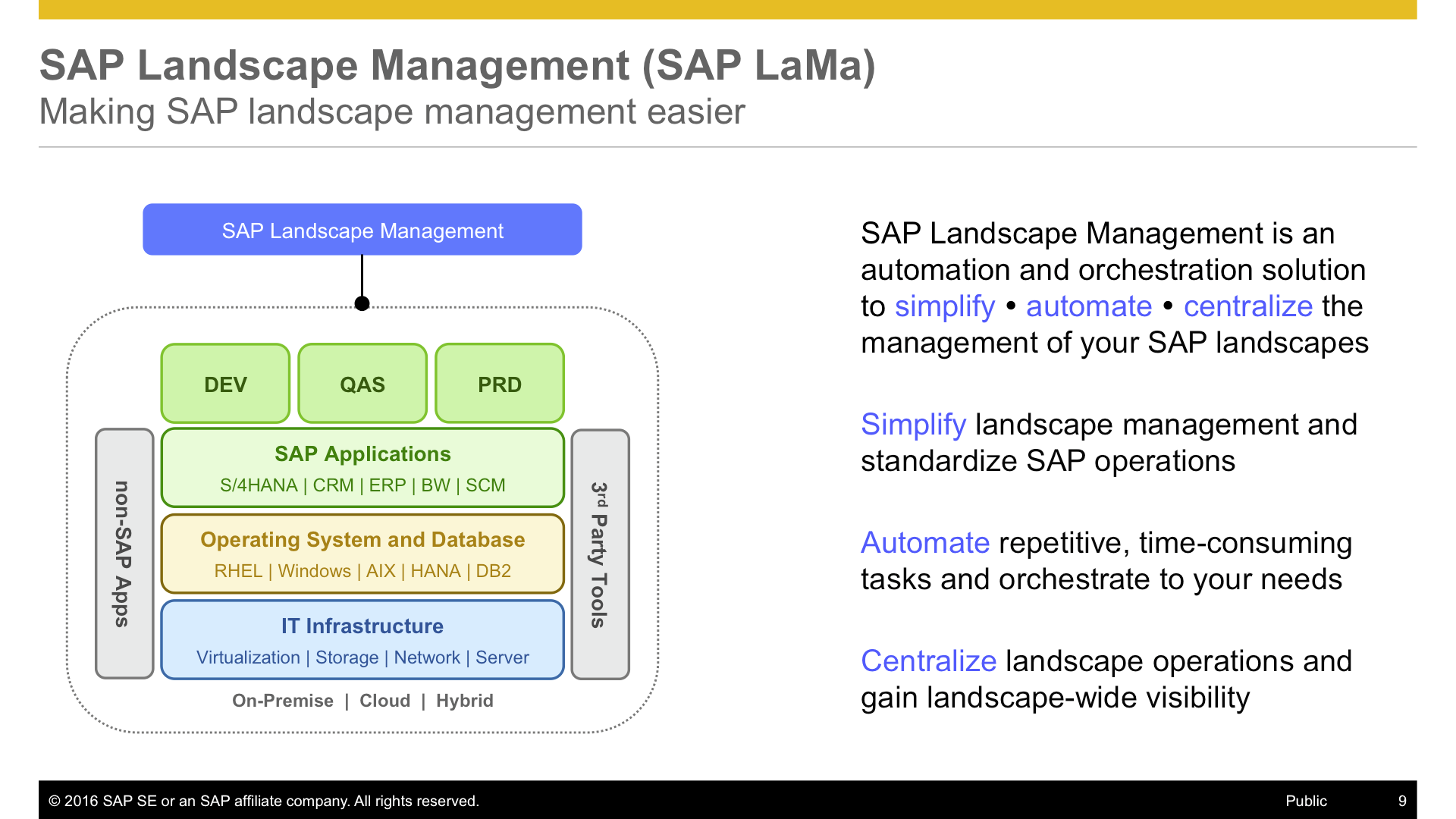Viewport: 1456px width, 819px height.
Task: Click the SAP Applications heading
Action: pyautogui.click(x=362, y=453)
